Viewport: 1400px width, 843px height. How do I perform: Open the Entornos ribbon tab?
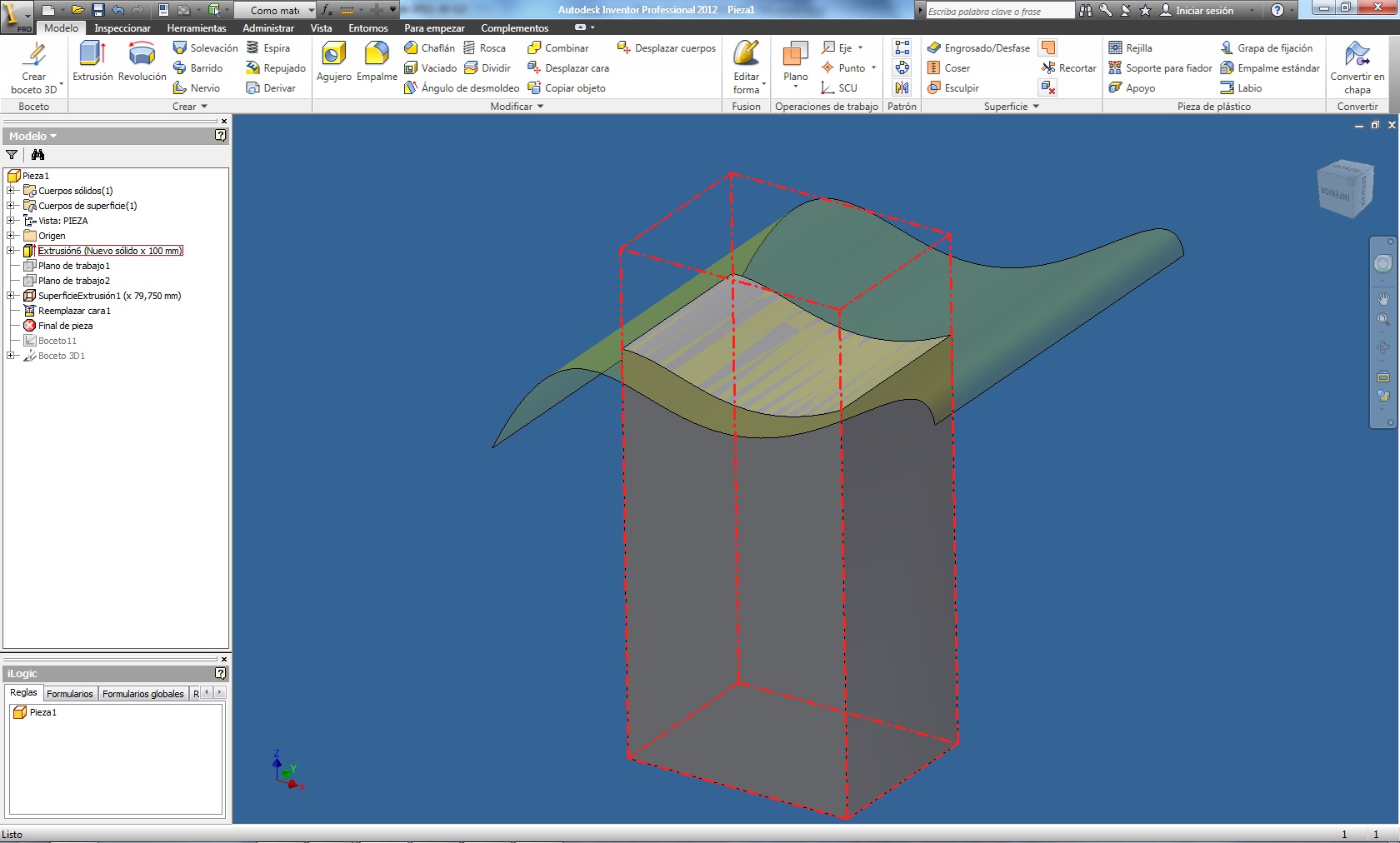click(368, 28)
